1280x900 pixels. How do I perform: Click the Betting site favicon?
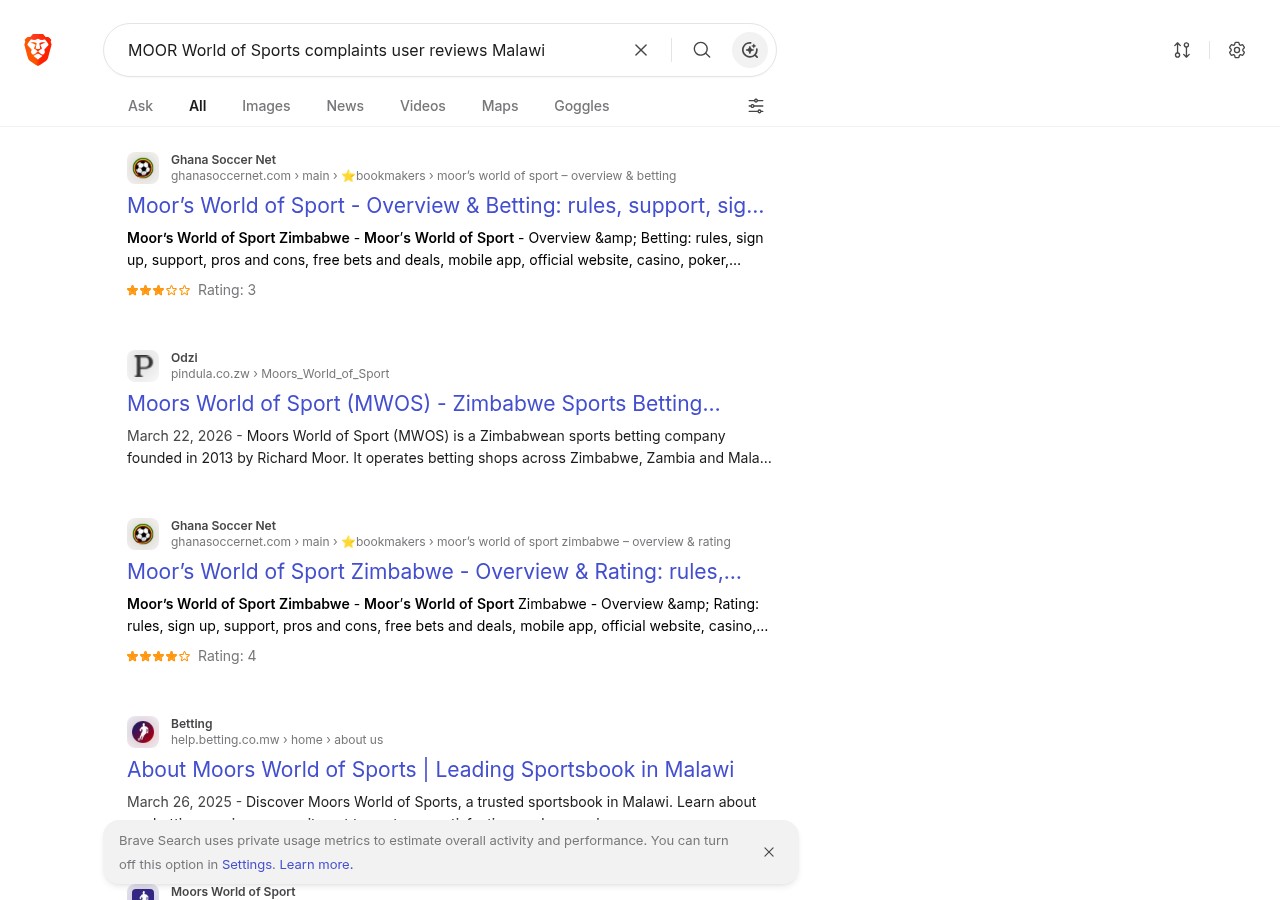pos(143,732)
